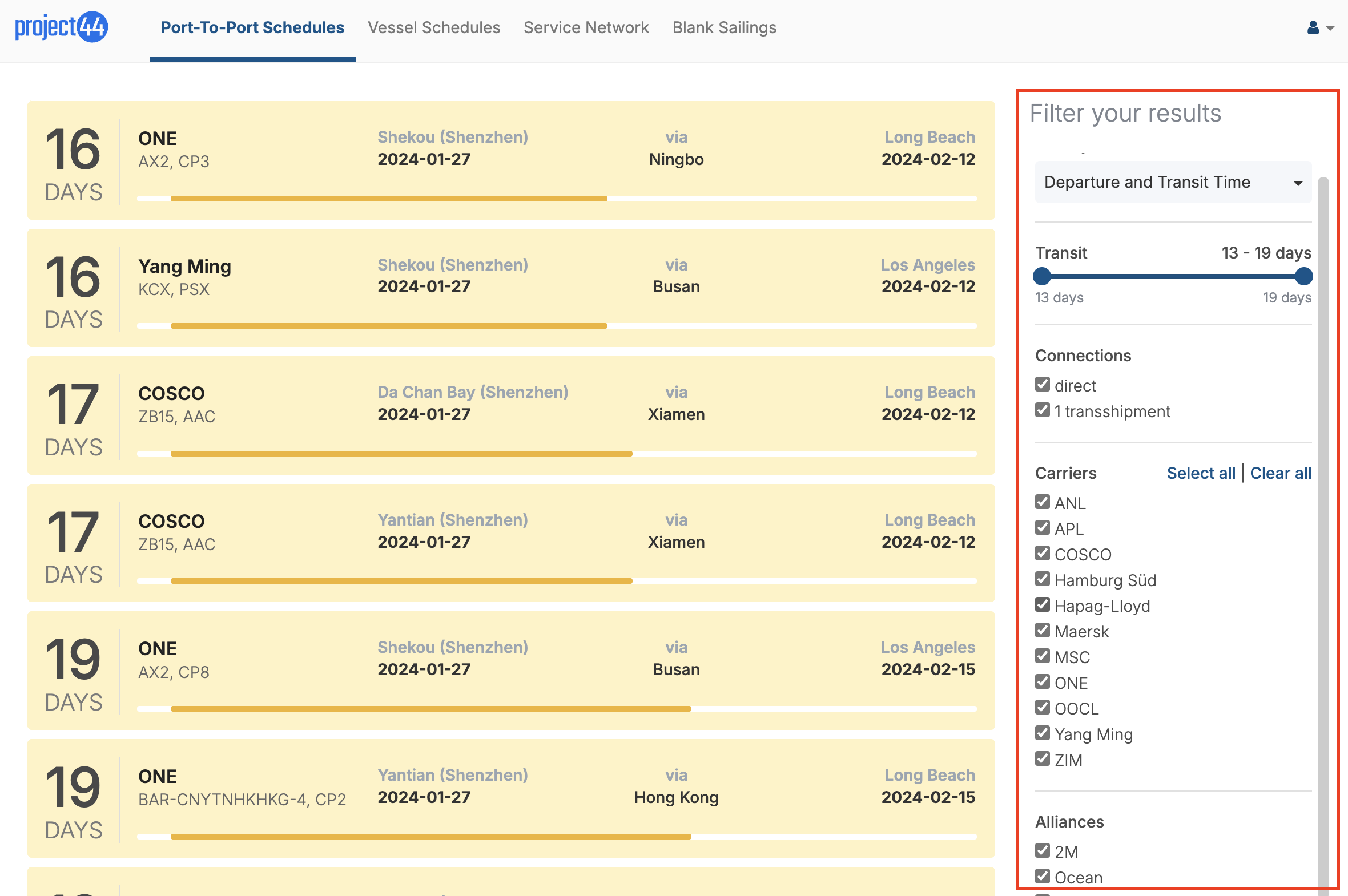Viewport: 1348px width, 896px height.
Task: Go to Service Network tab
Action: [x=586, y=27]
